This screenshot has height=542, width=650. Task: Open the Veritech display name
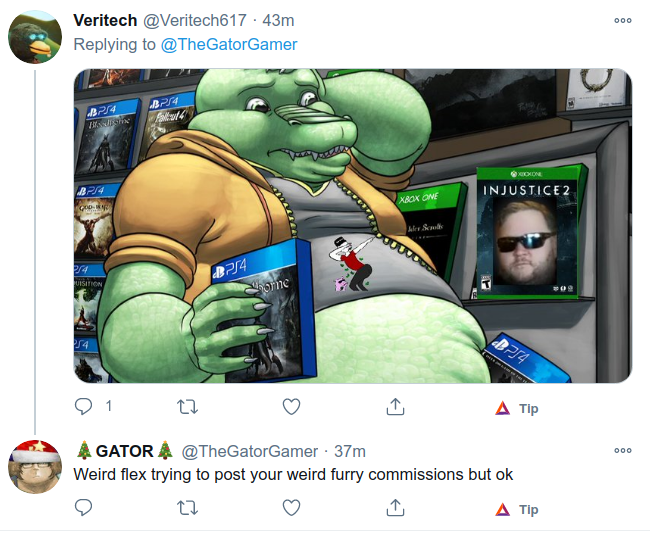[105, 20]
